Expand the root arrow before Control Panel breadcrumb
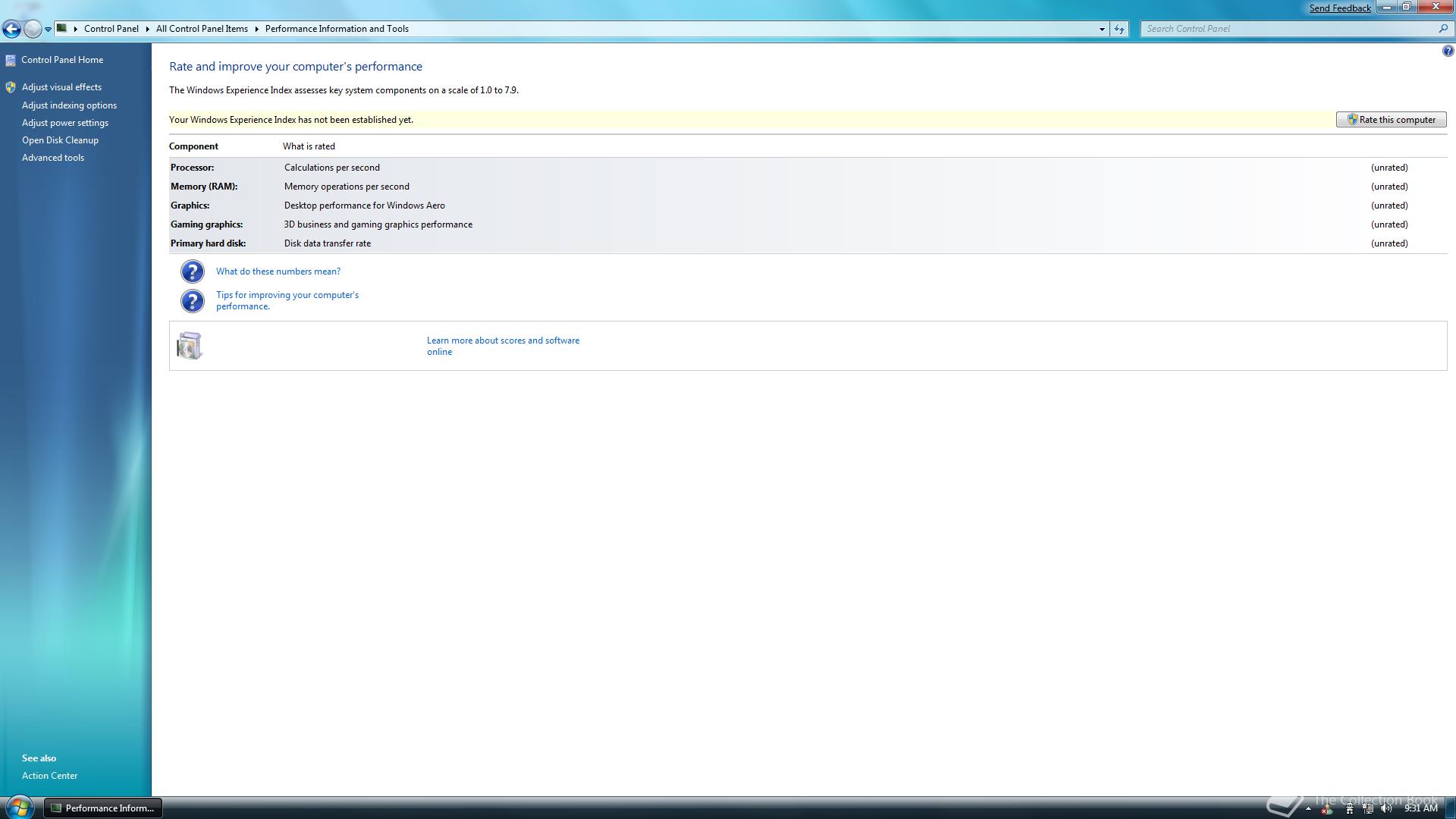This screenshot has width=1456, height=819. (x=76, y=29)
